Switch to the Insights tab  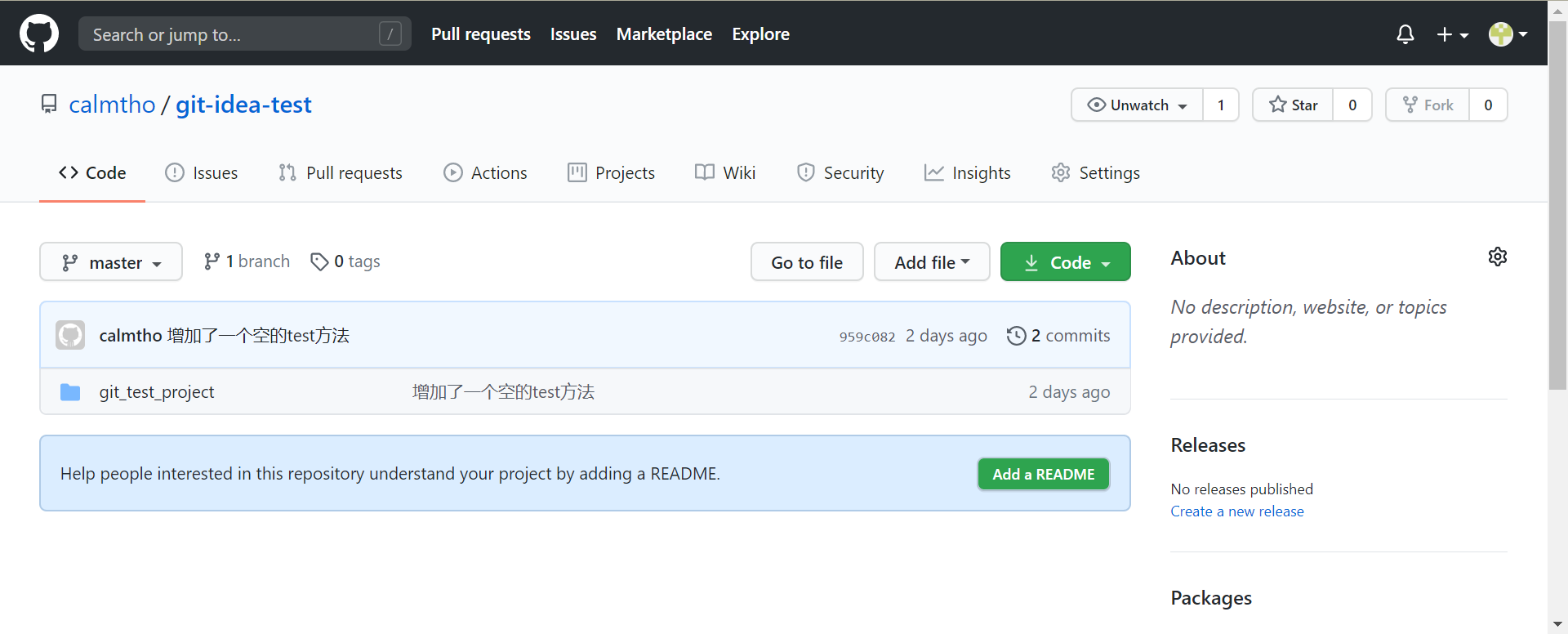[x=968, y=172]
